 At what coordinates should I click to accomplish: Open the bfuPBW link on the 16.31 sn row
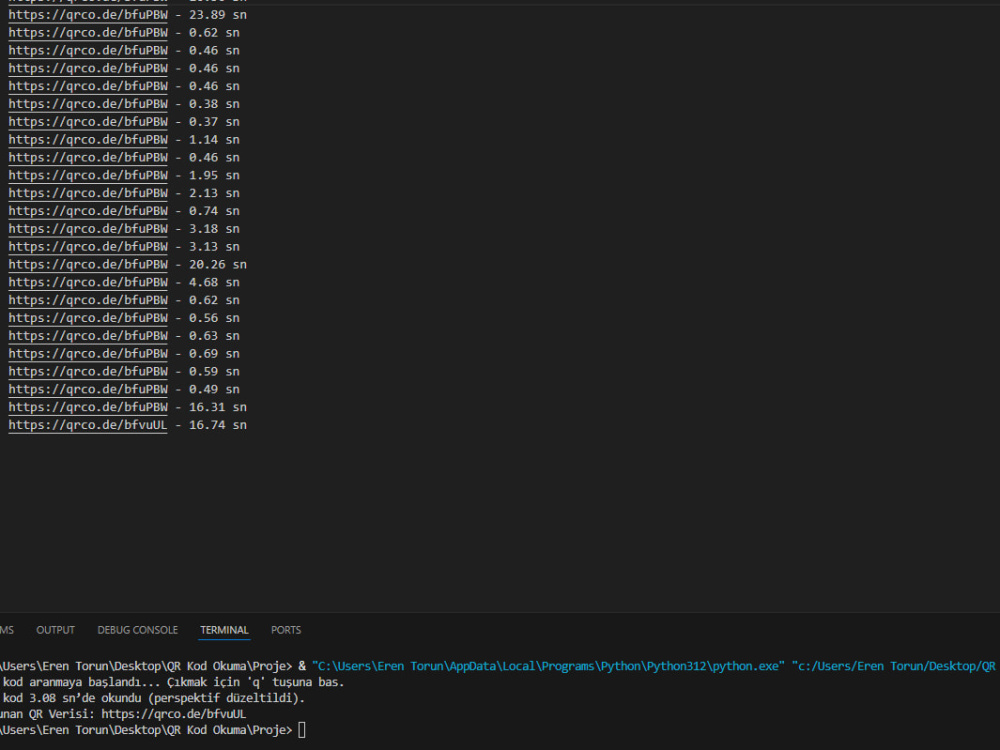pyautogui.click(x=88, y=408)
